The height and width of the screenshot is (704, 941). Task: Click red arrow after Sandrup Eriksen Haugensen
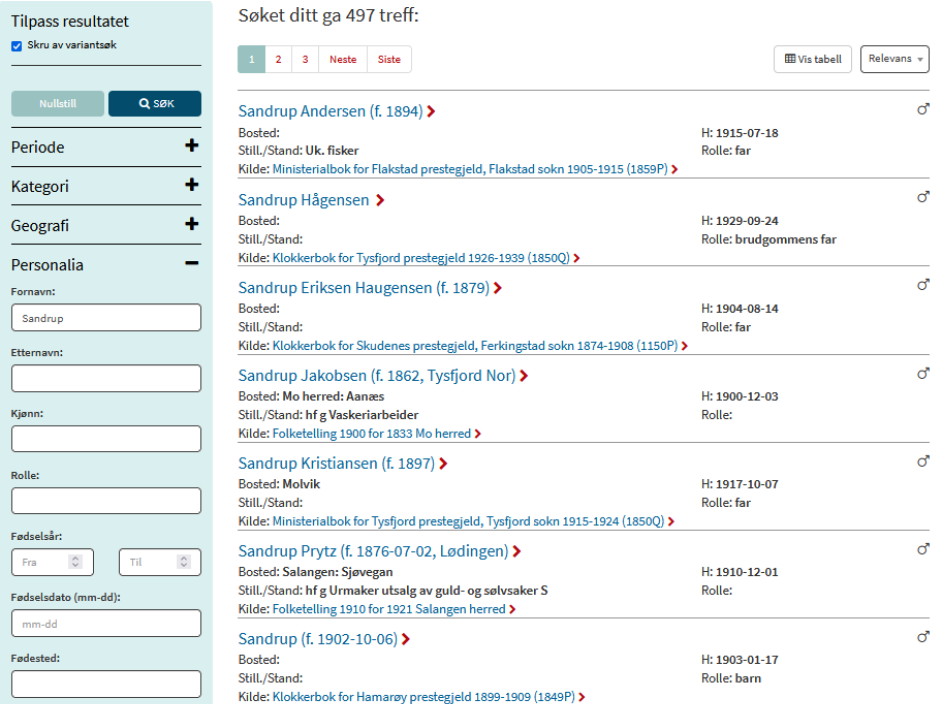pos(497,289)
